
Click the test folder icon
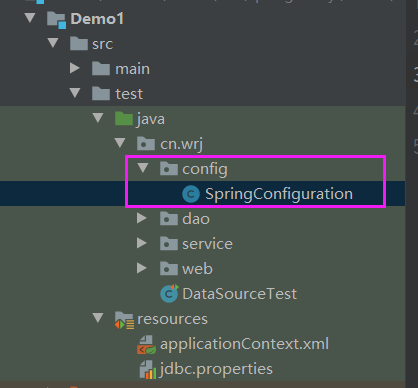pos(101,94)
